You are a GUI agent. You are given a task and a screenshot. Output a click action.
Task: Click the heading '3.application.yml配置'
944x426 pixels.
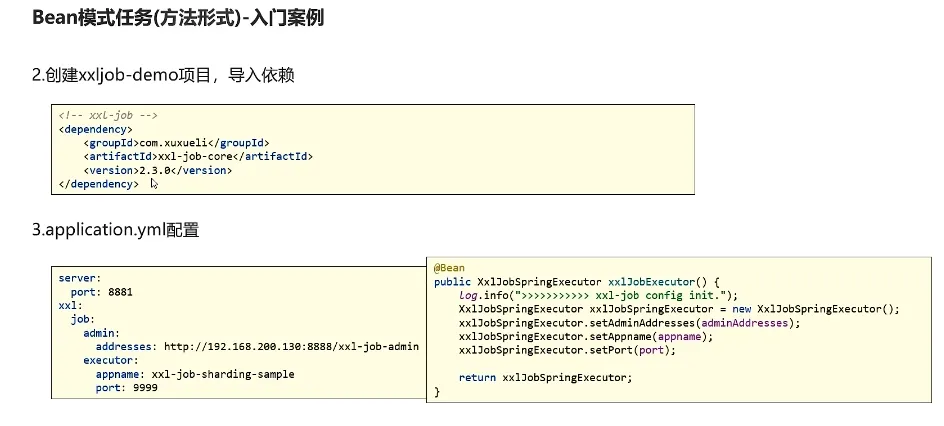[x=115, y=230]
